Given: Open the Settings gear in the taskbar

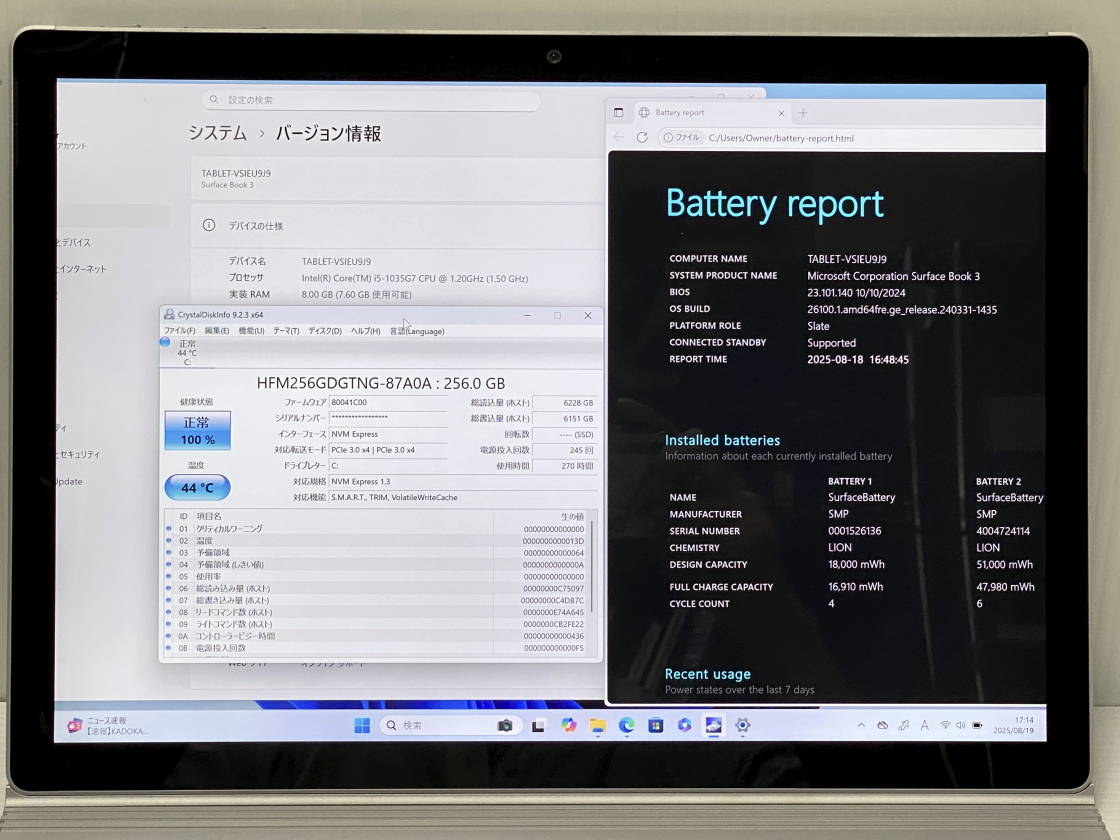Looking at the screenshot, I should tap(743, 726).
